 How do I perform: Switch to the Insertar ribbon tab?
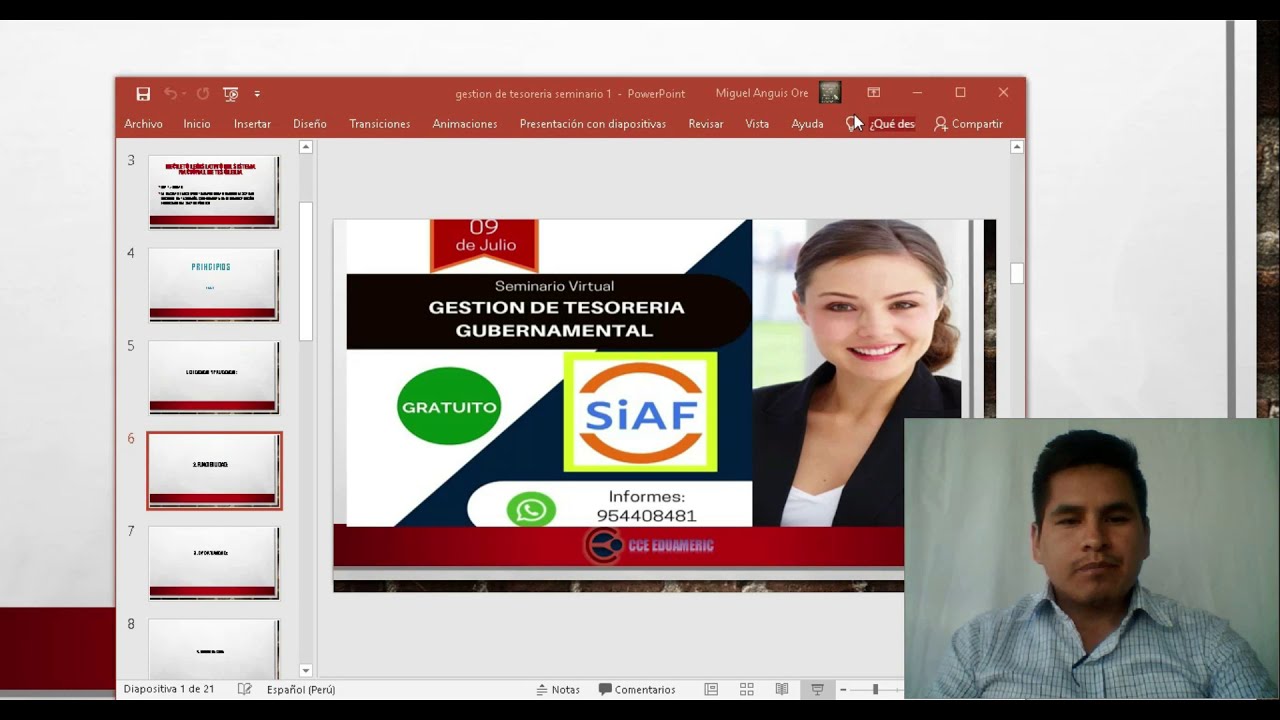coord(252,124)
